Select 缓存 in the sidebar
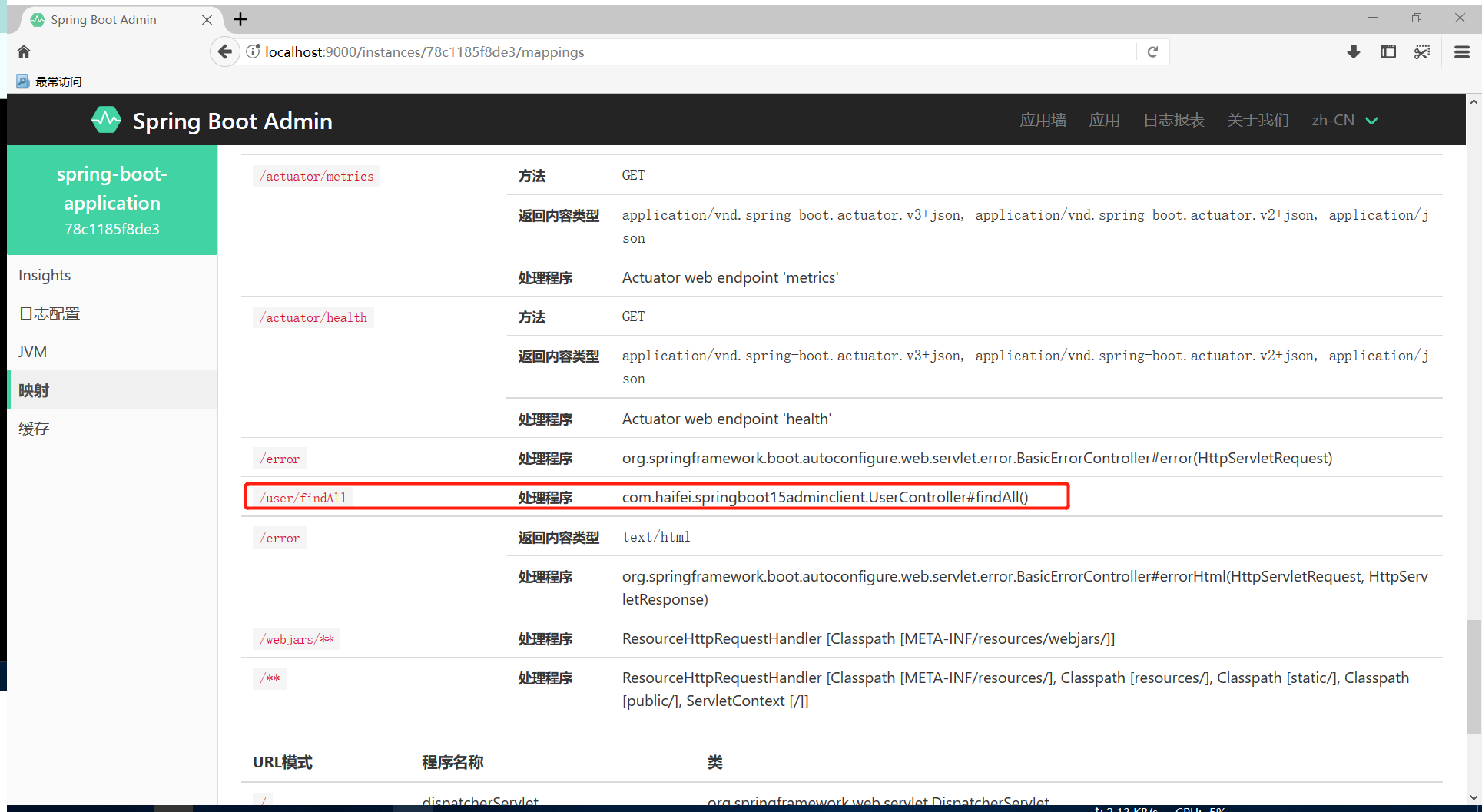The height and width of the screenshot is (812, 1482). coord(112,429)
